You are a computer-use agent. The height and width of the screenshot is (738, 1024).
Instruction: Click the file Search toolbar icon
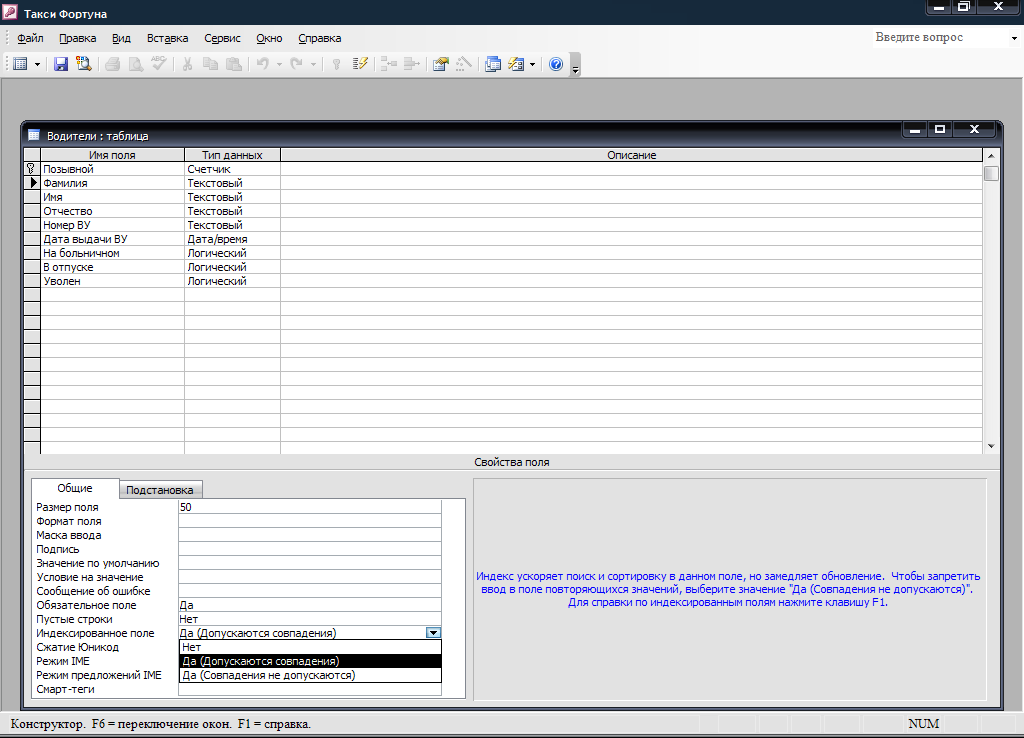click(x=84, y=64)
